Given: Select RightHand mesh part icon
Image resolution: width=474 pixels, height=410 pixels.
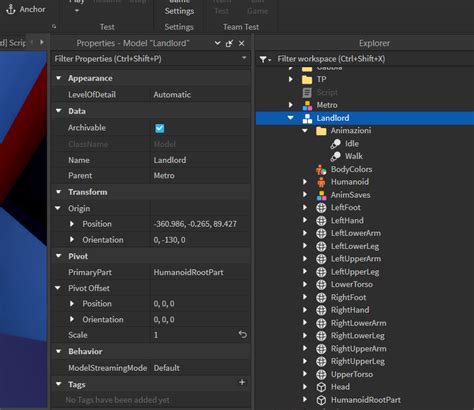Looking at the screenshot, I should click(321, 310).
